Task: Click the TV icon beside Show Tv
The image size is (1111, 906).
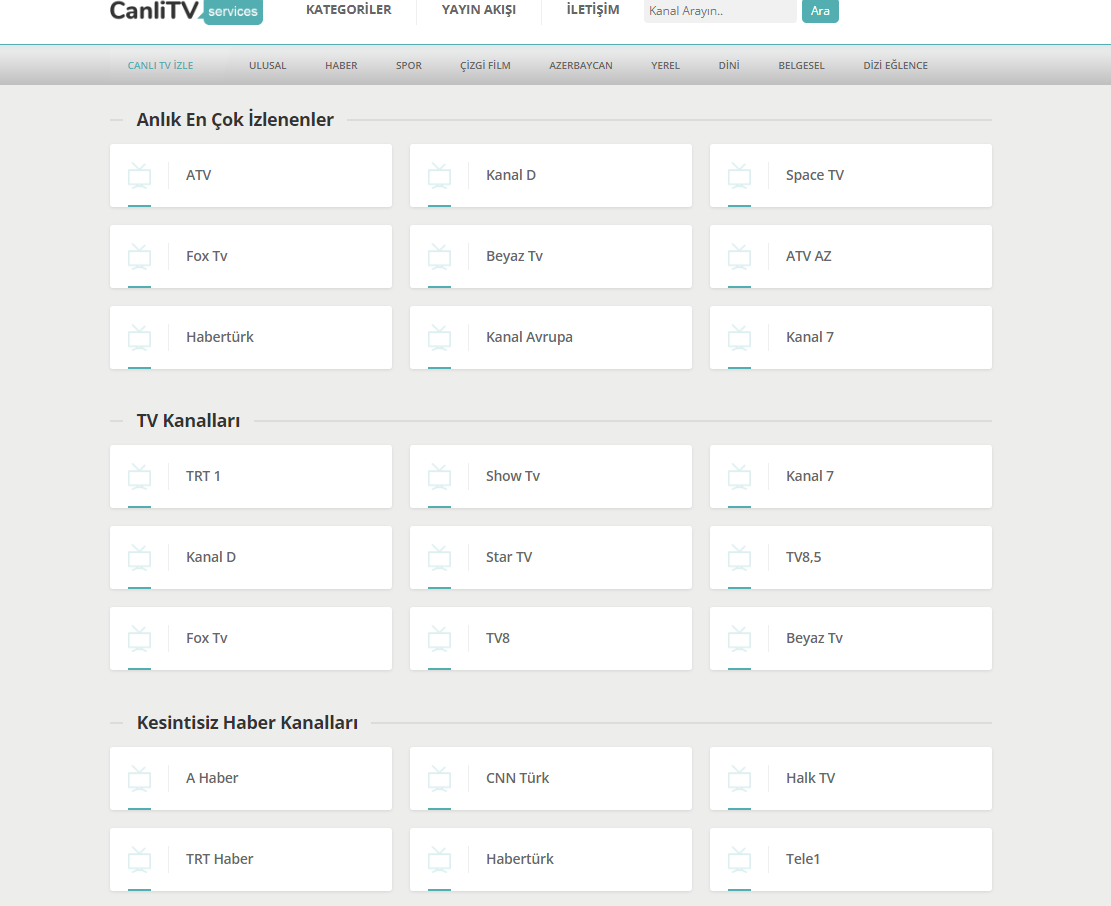Action: click(439, 477)
